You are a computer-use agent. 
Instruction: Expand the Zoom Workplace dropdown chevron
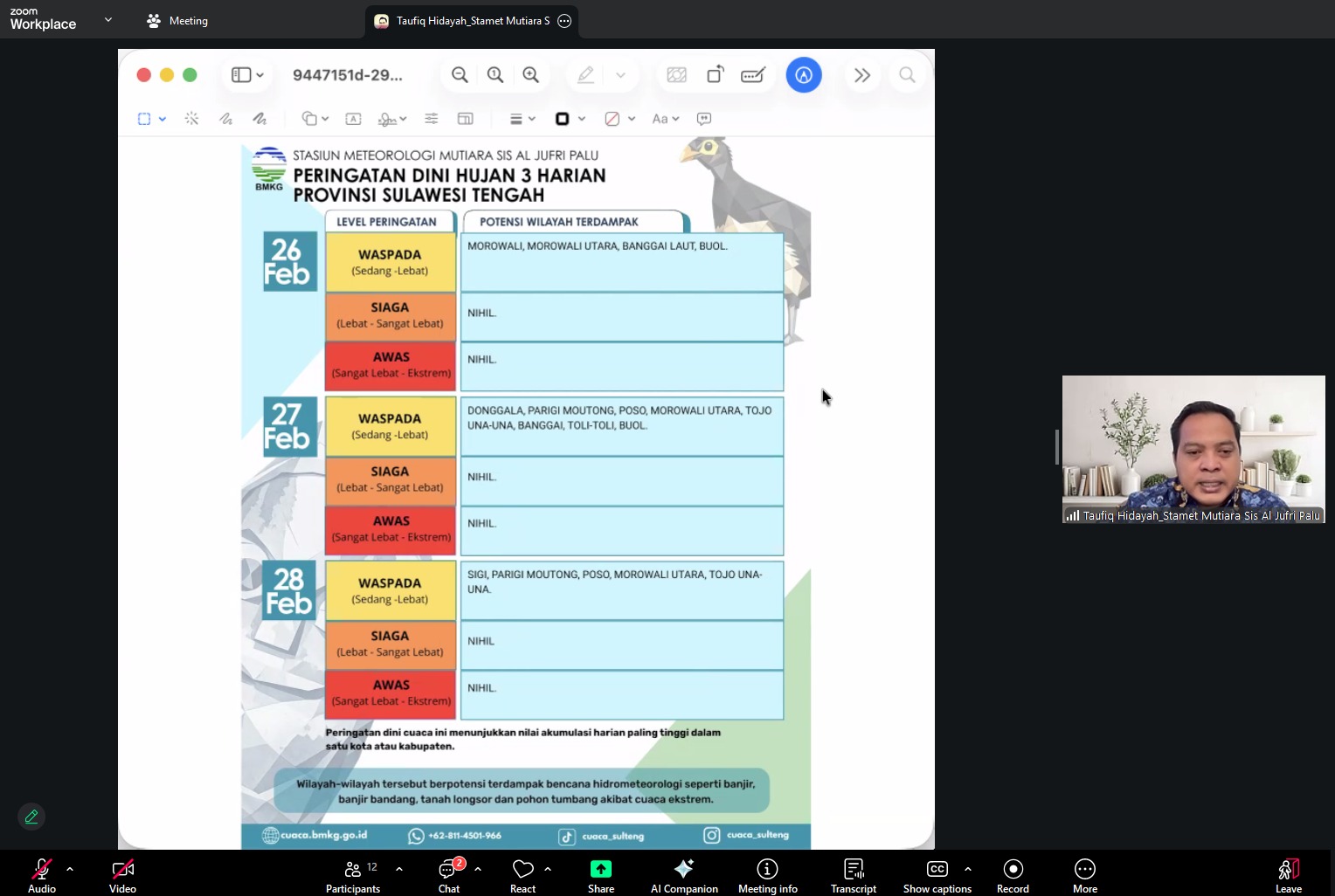click(108, 19)
